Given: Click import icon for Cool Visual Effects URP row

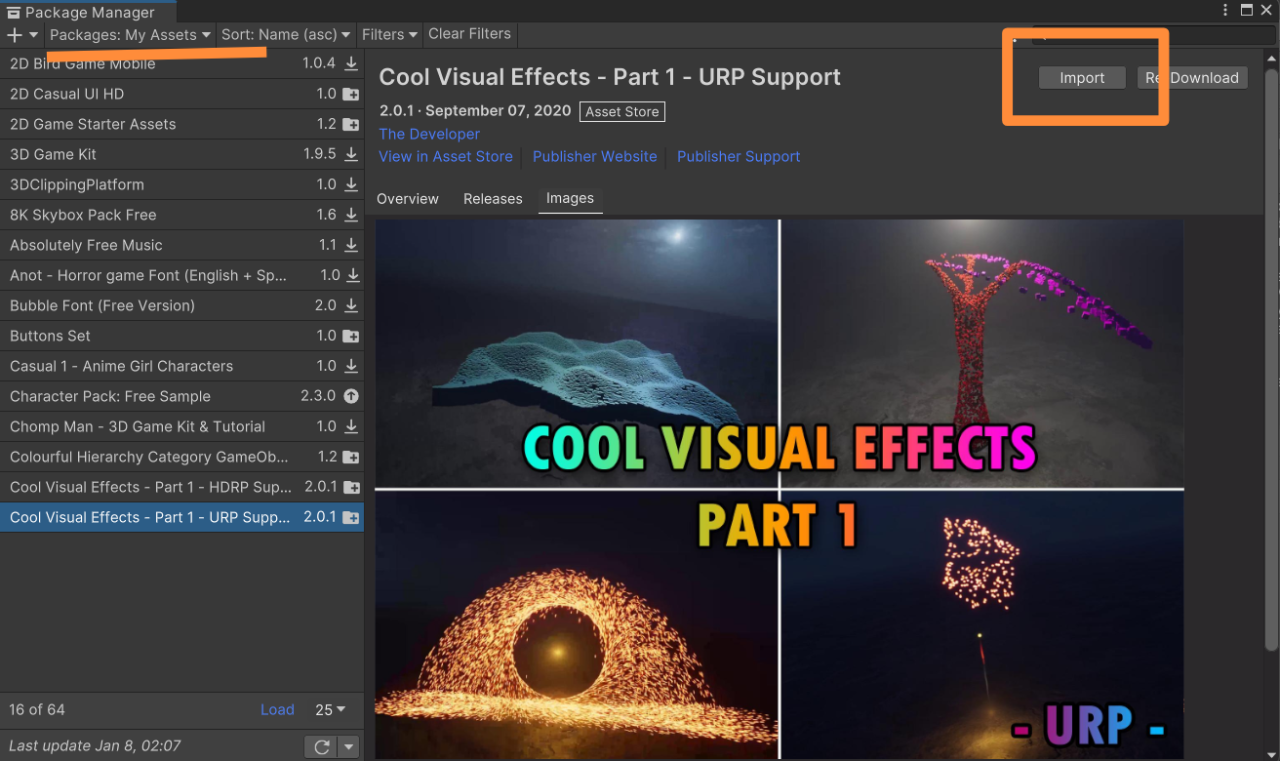Looking at the screenshot, I should tap(351, 517).
